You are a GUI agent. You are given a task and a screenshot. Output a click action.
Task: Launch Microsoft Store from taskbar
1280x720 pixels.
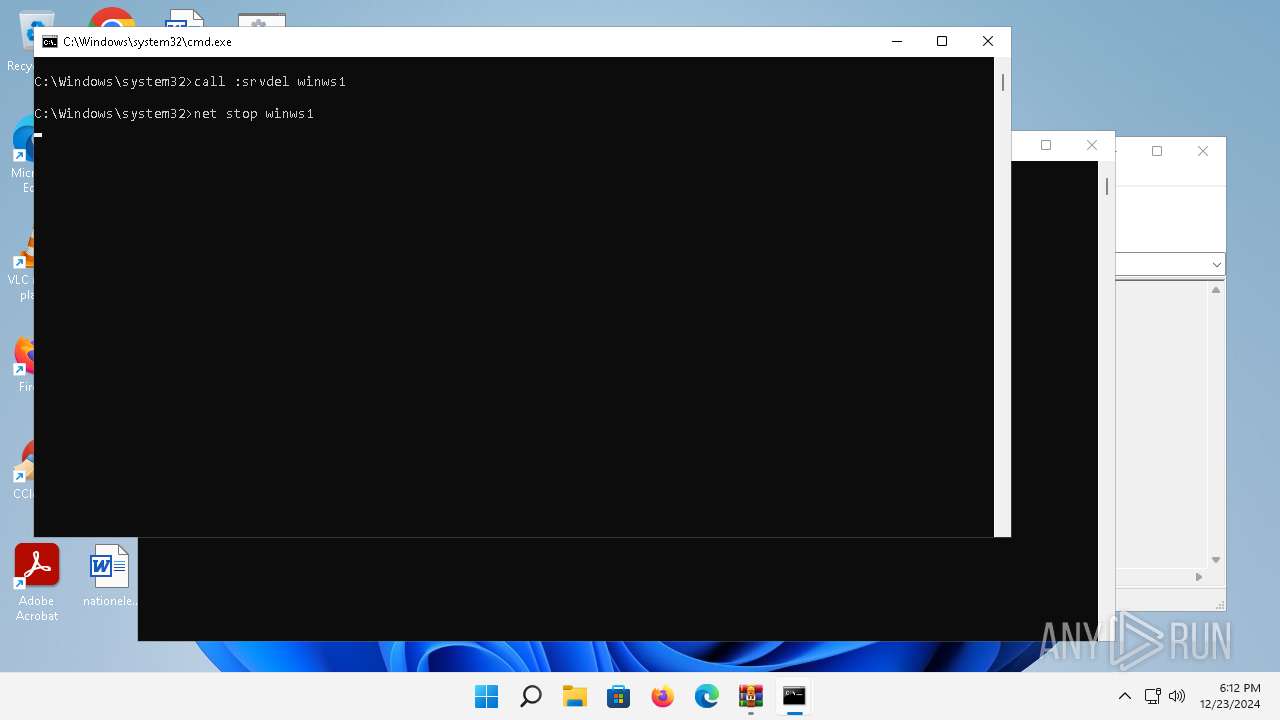pos(619,696)
